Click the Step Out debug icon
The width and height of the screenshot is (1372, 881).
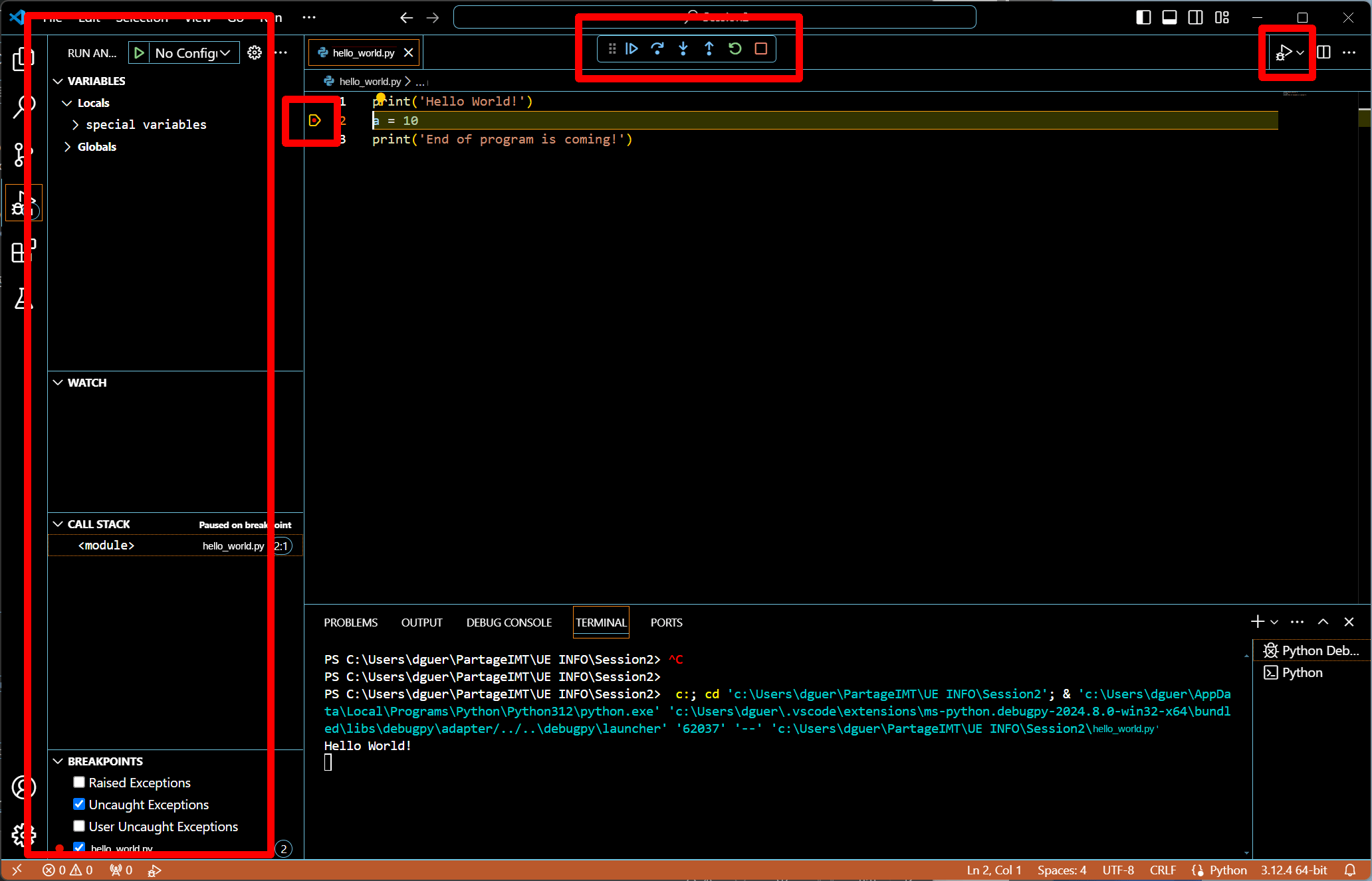click(709, 49)
